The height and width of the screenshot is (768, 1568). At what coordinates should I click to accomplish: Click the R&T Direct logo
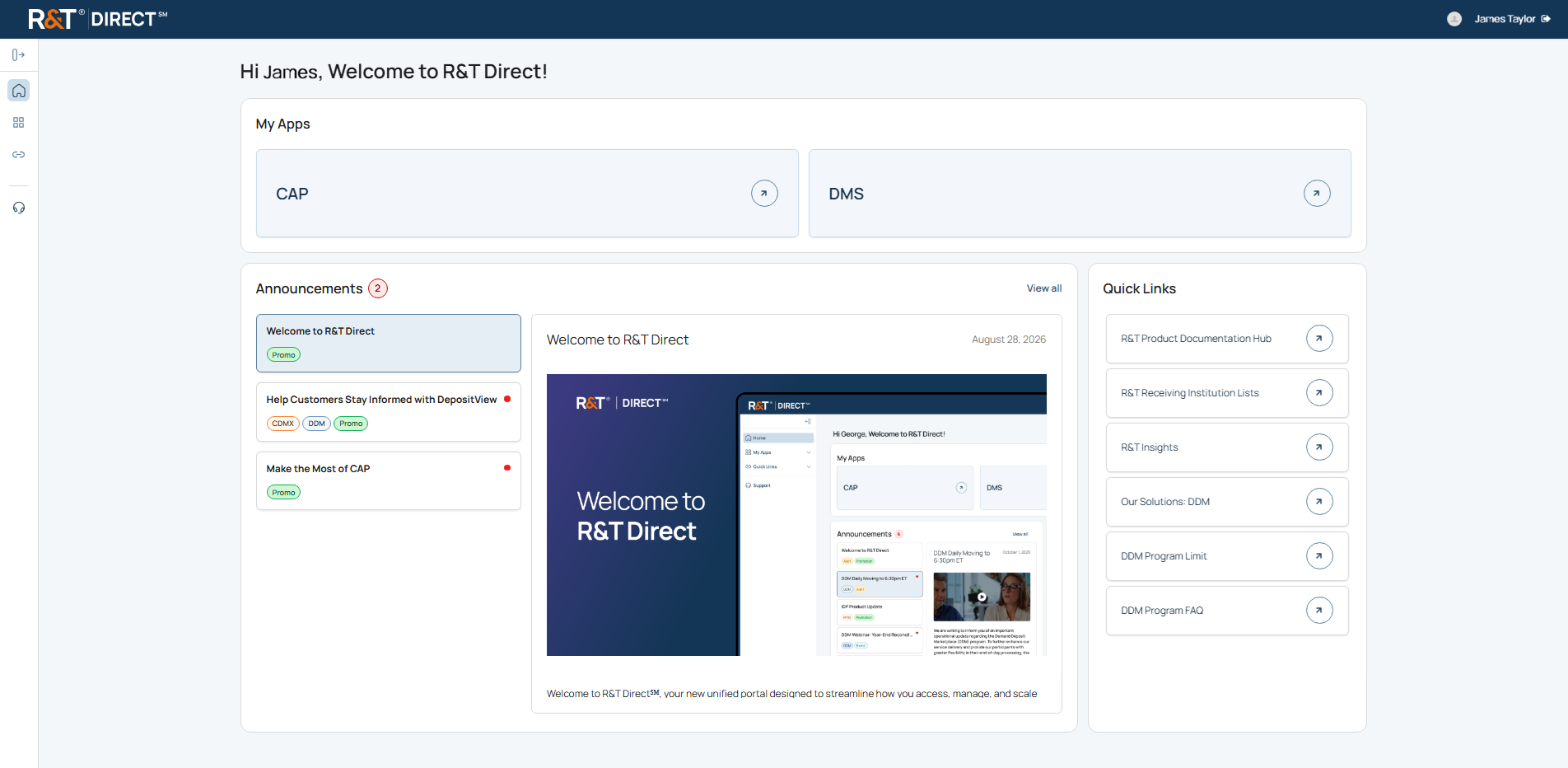pyautogui.click(x=98, y=19)
